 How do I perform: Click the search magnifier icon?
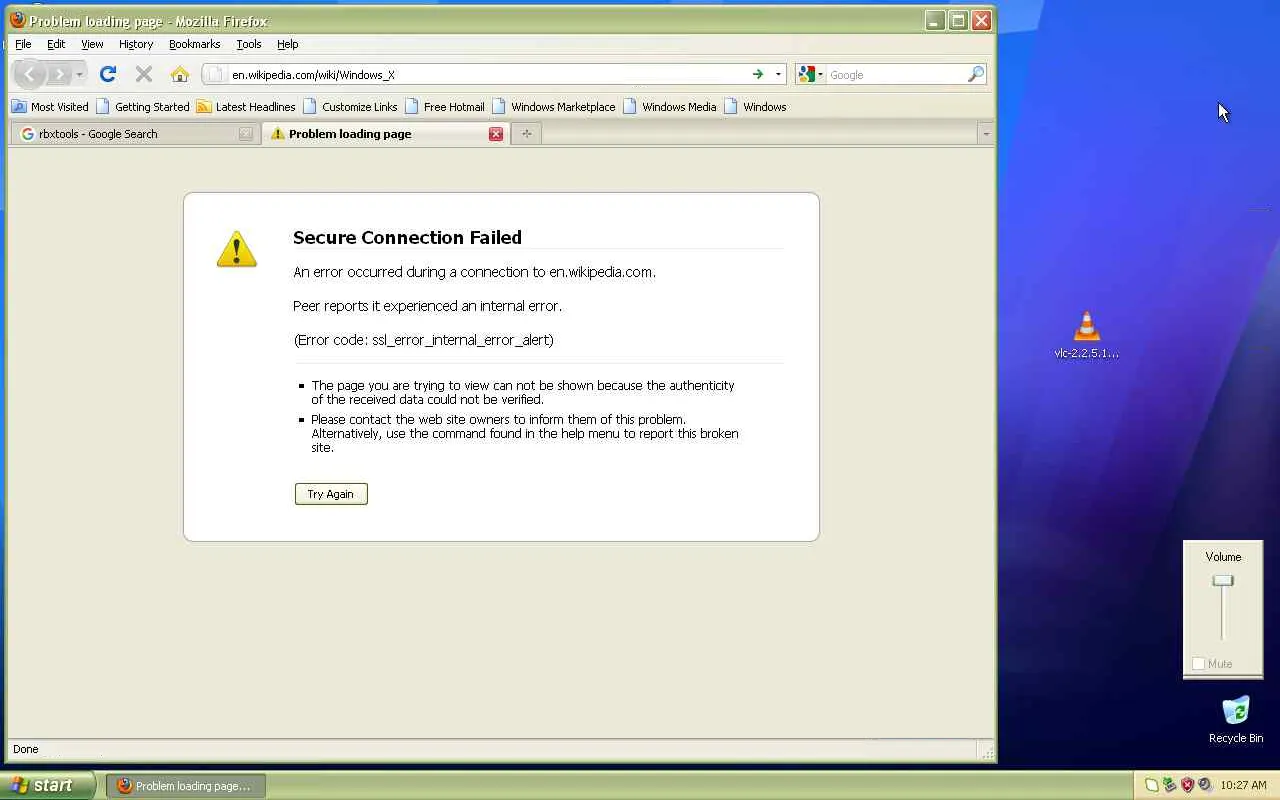(976, 74)
